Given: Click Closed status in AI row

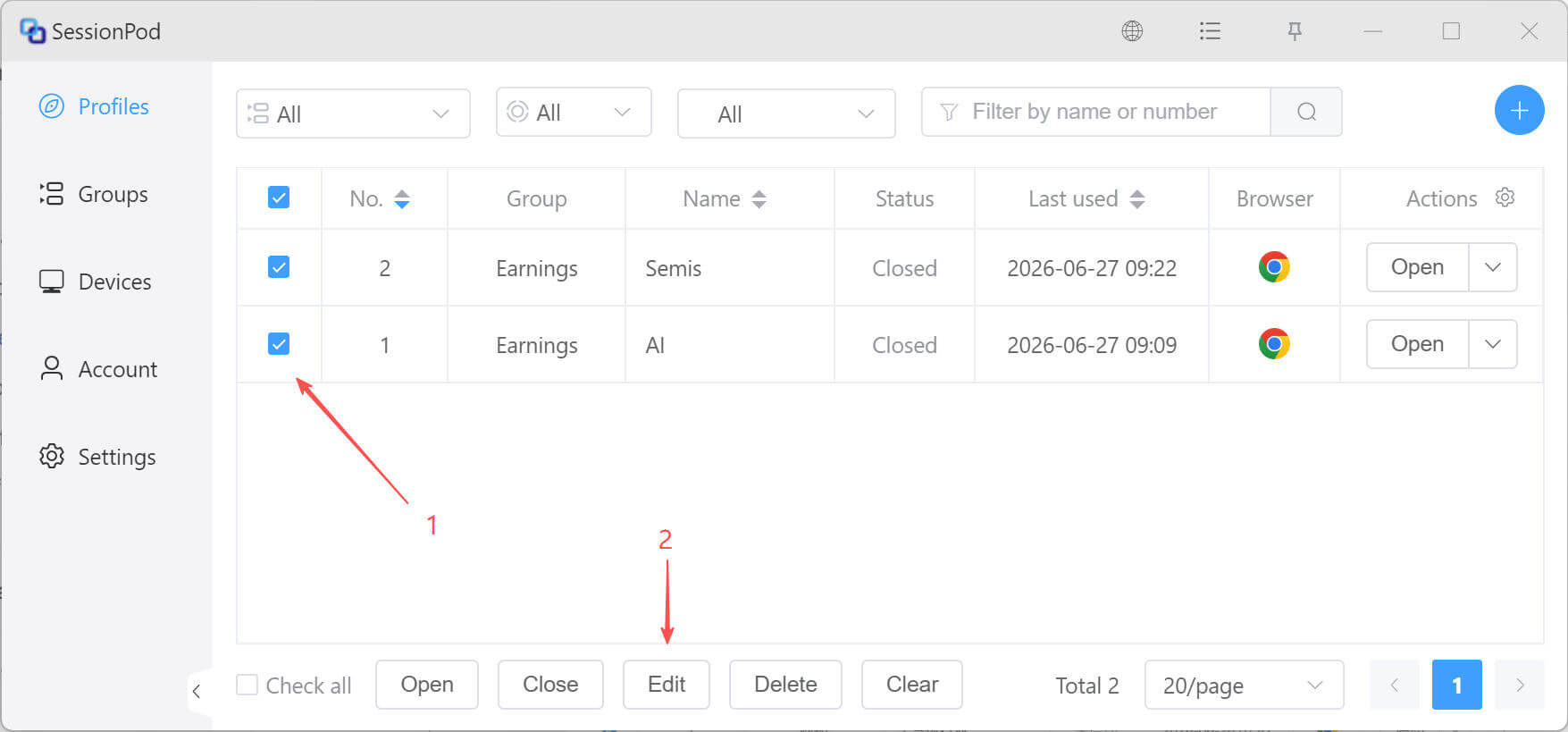Looking at the screenshot, I should tap(904, 345).
